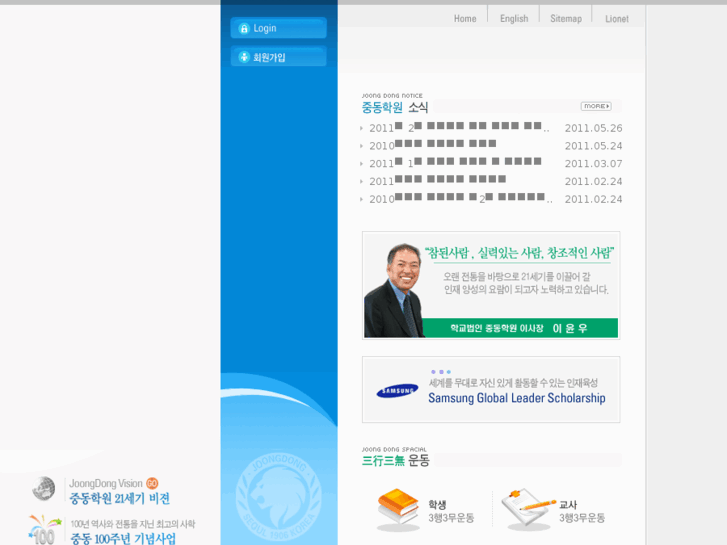Open the notice dated 2011.05.26
The image size is (727, 545).
tap(459, 128)
